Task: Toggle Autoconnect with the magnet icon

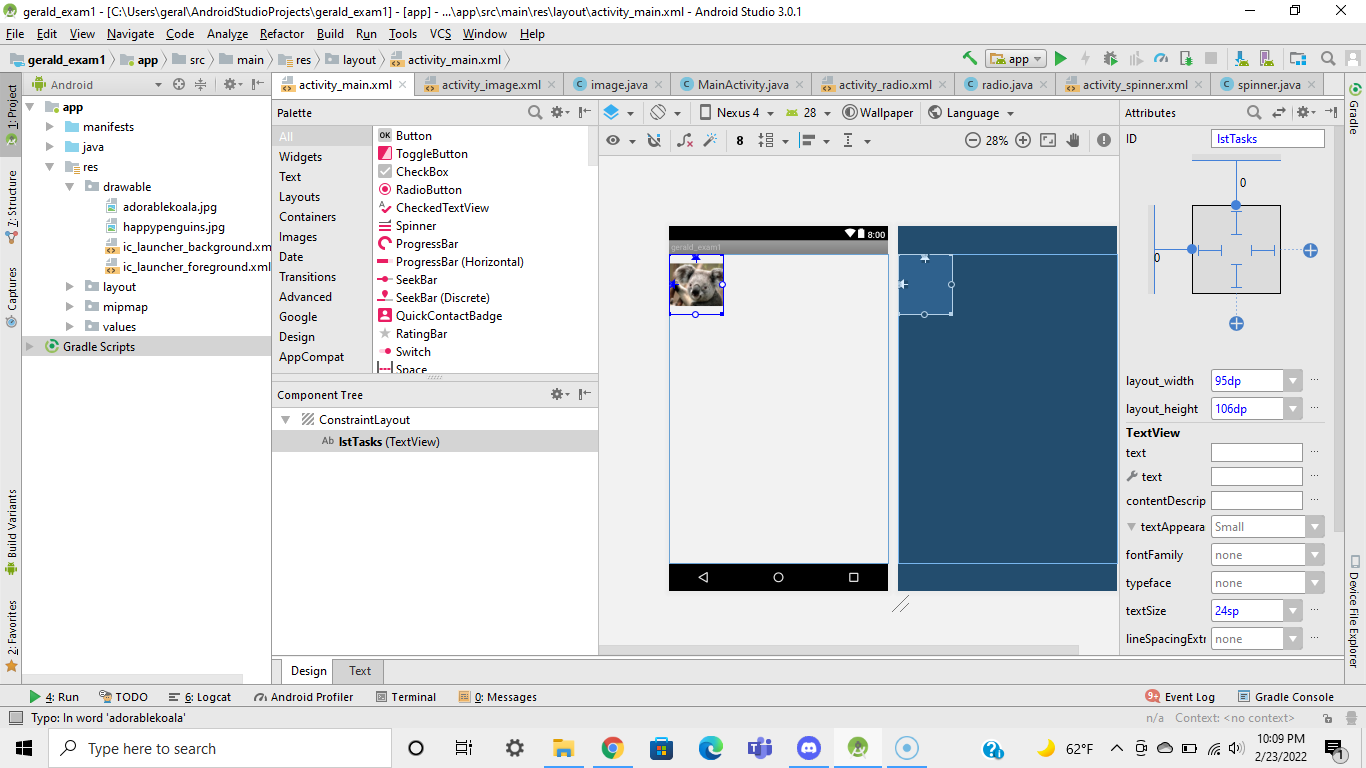Action: coord(652,140)
